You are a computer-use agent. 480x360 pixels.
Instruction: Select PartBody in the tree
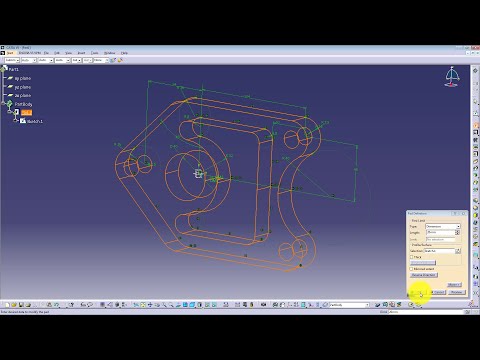[23, 104]
